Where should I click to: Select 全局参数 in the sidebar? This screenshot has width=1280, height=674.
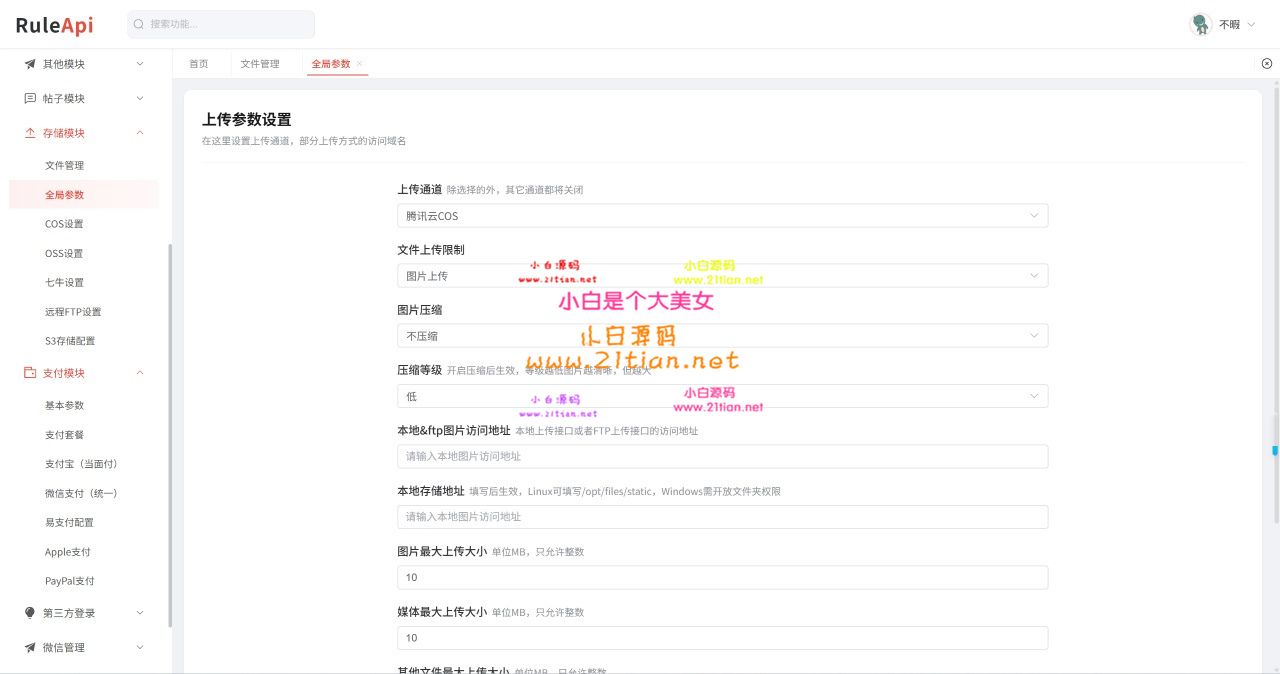84,195
